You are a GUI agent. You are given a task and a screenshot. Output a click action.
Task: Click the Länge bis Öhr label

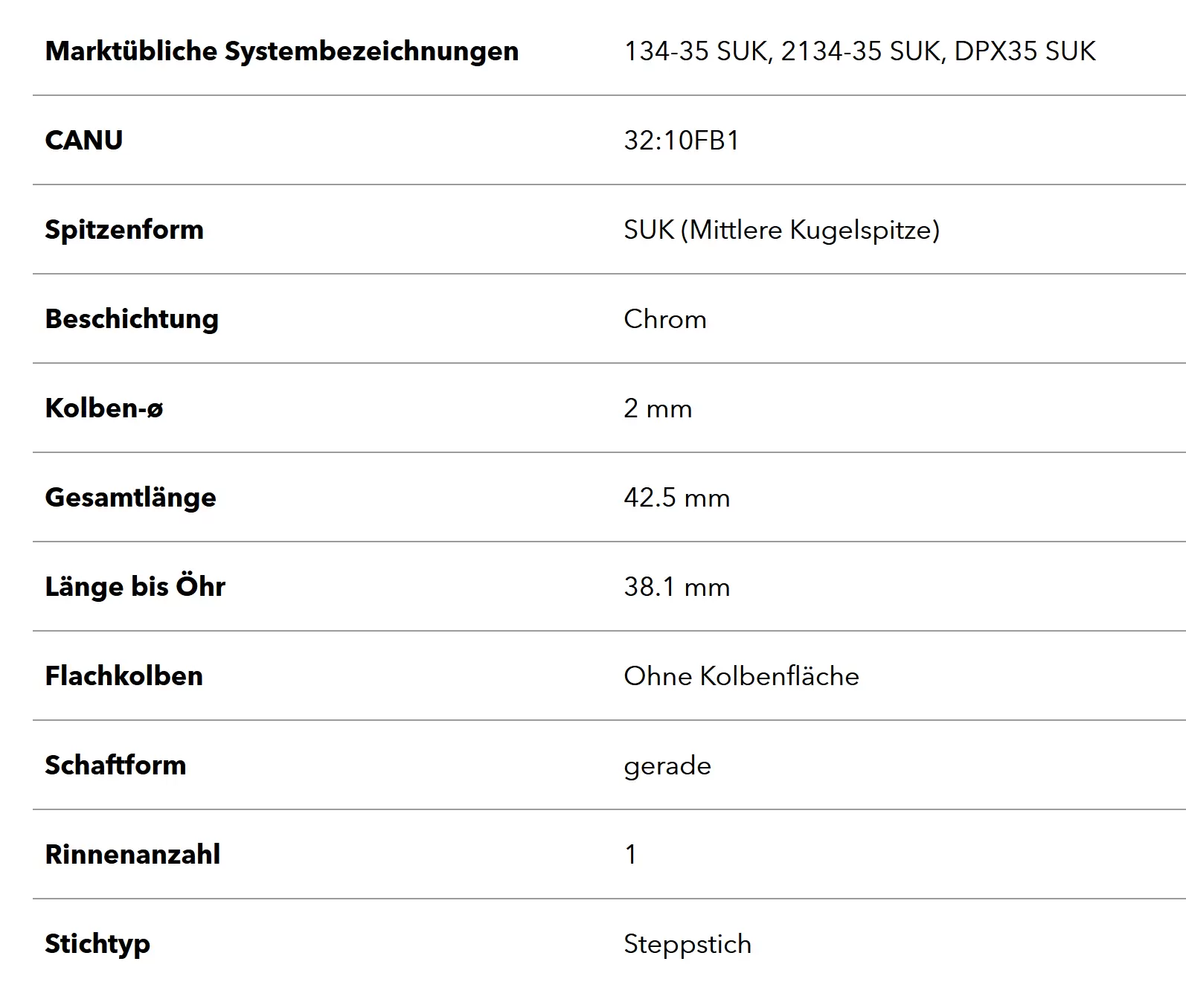(135, 586)
